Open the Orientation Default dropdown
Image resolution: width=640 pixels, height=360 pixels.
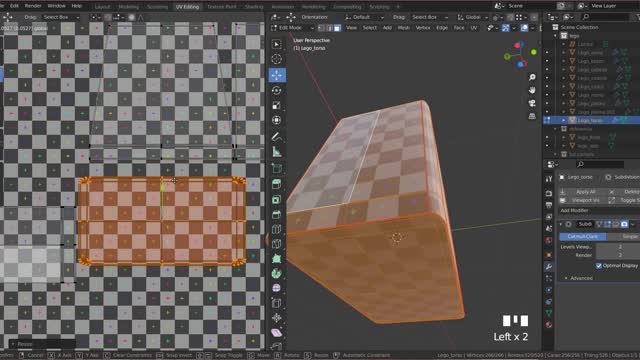pyautogui.click(x=364, y=17)
